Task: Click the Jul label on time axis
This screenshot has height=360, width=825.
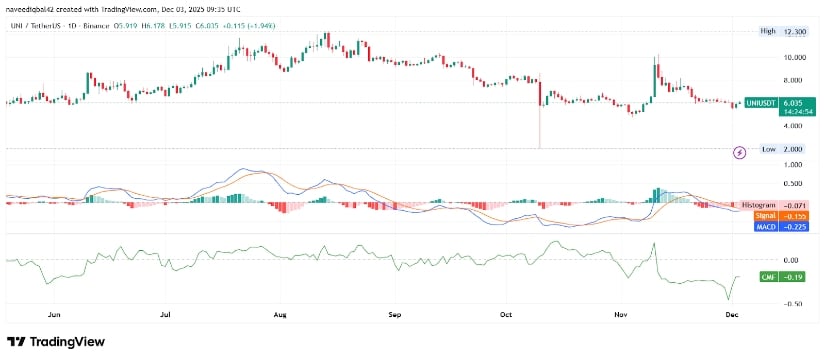Action: point(165,315)
